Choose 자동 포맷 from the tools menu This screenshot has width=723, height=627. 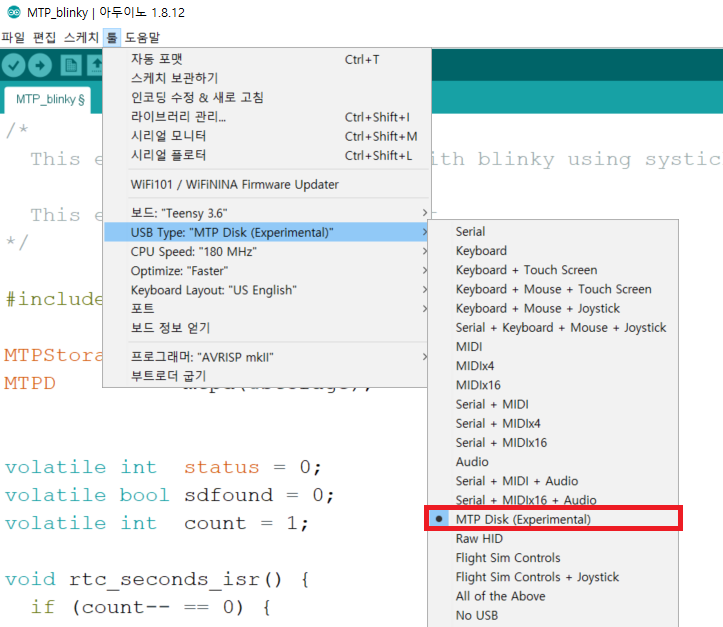(267, 59)
